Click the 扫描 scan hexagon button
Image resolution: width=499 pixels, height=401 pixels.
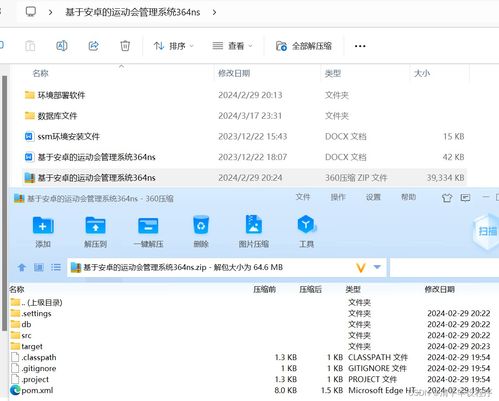(487, 231)
